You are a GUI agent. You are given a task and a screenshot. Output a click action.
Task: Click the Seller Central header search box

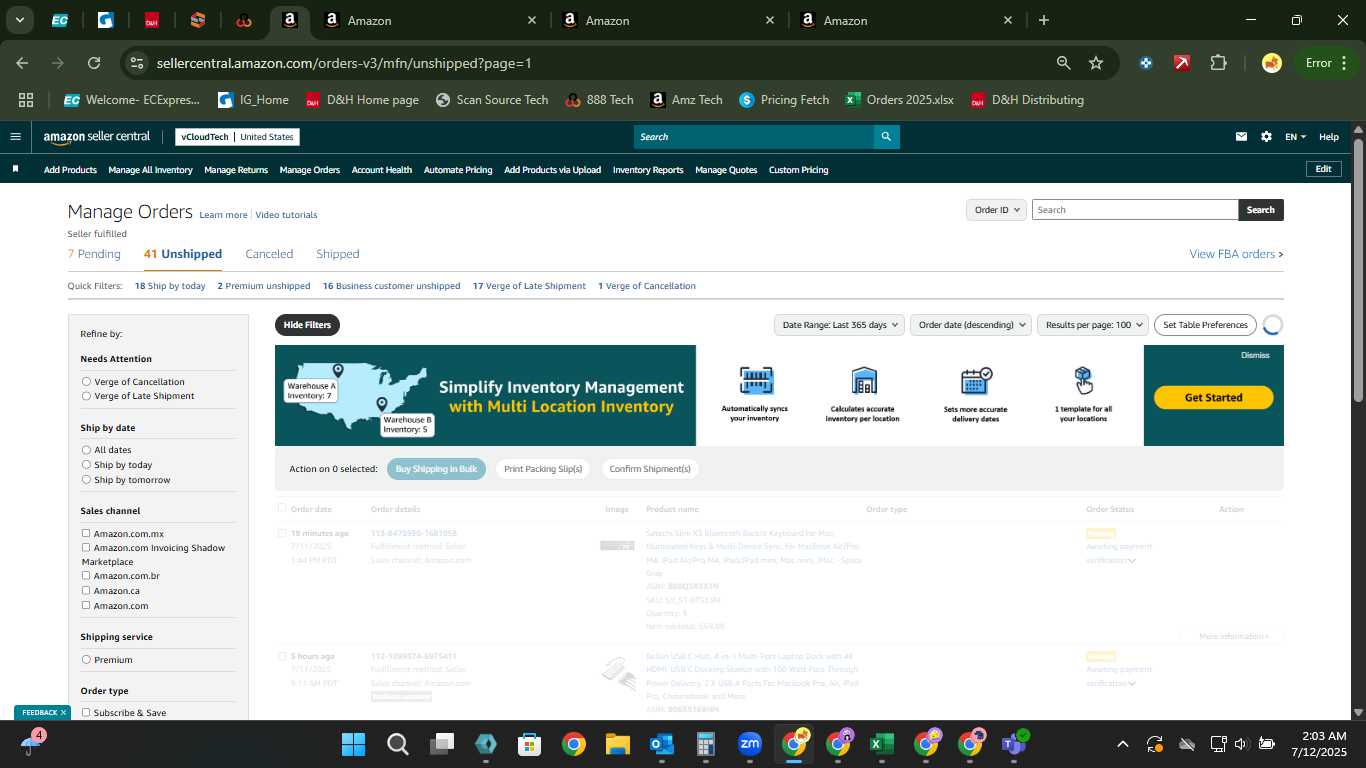coord(754,137)
